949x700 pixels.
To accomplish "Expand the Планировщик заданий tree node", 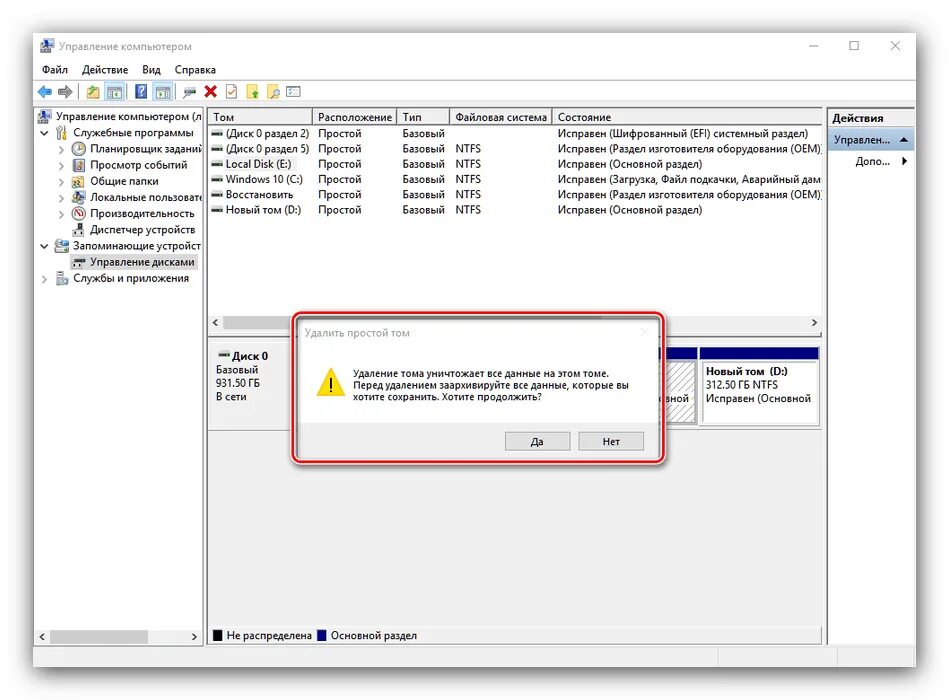I will (62, 147).
